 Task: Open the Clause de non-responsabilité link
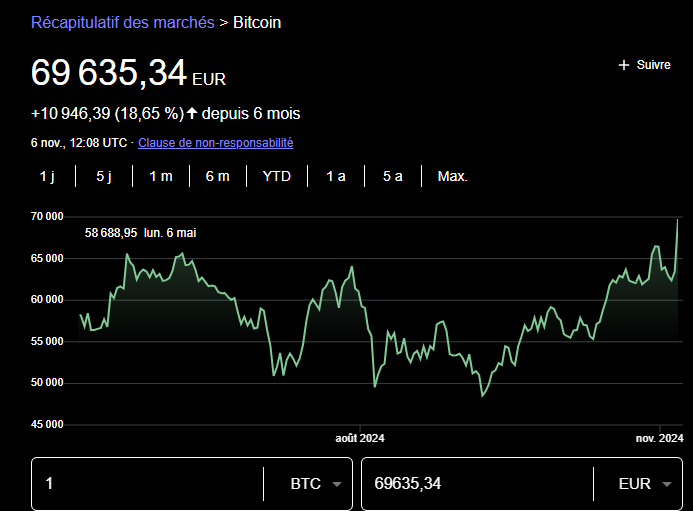point(215,143)
